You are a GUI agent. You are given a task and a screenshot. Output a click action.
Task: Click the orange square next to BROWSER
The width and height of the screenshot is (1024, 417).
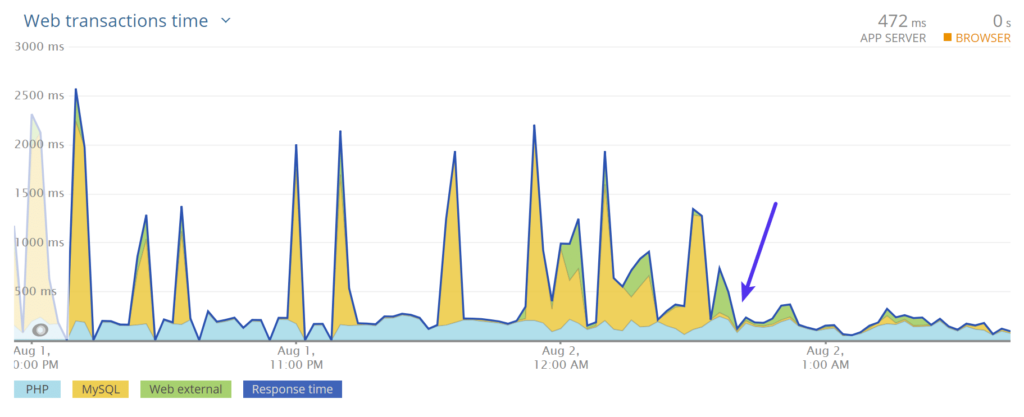(x=947, y=38)
